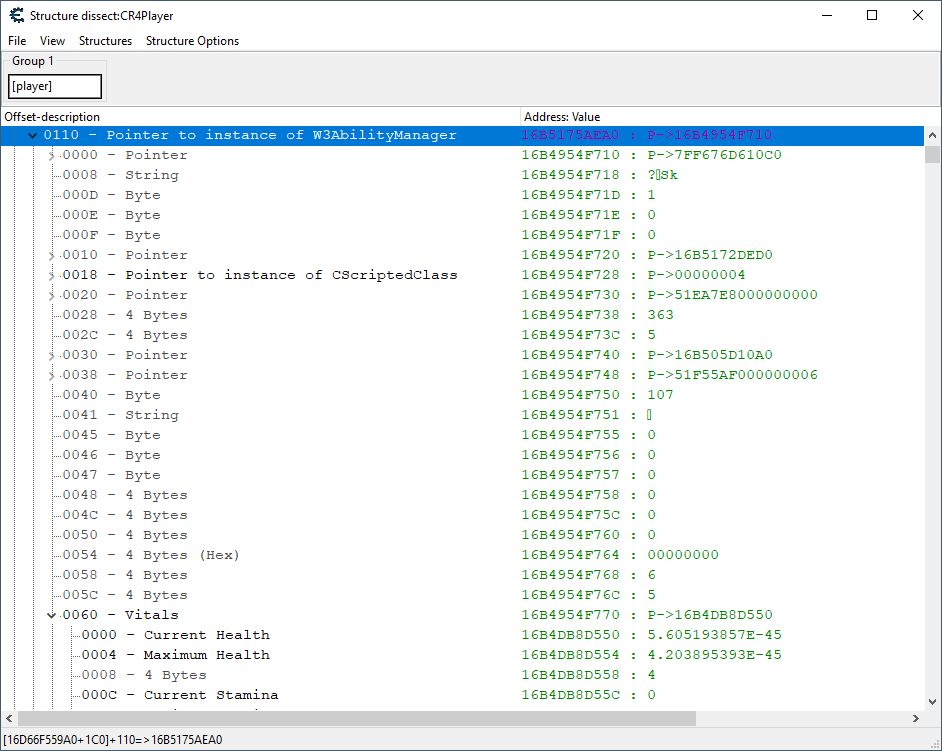Expand the 0000 Pointer entry
The image size is (942, 751).
point(51,155)
